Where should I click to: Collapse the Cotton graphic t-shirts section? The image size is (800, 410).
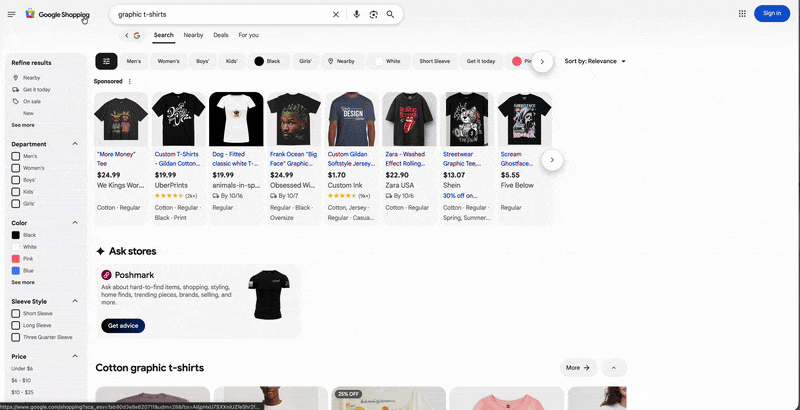pyautogui.click(x=614, y=367)
